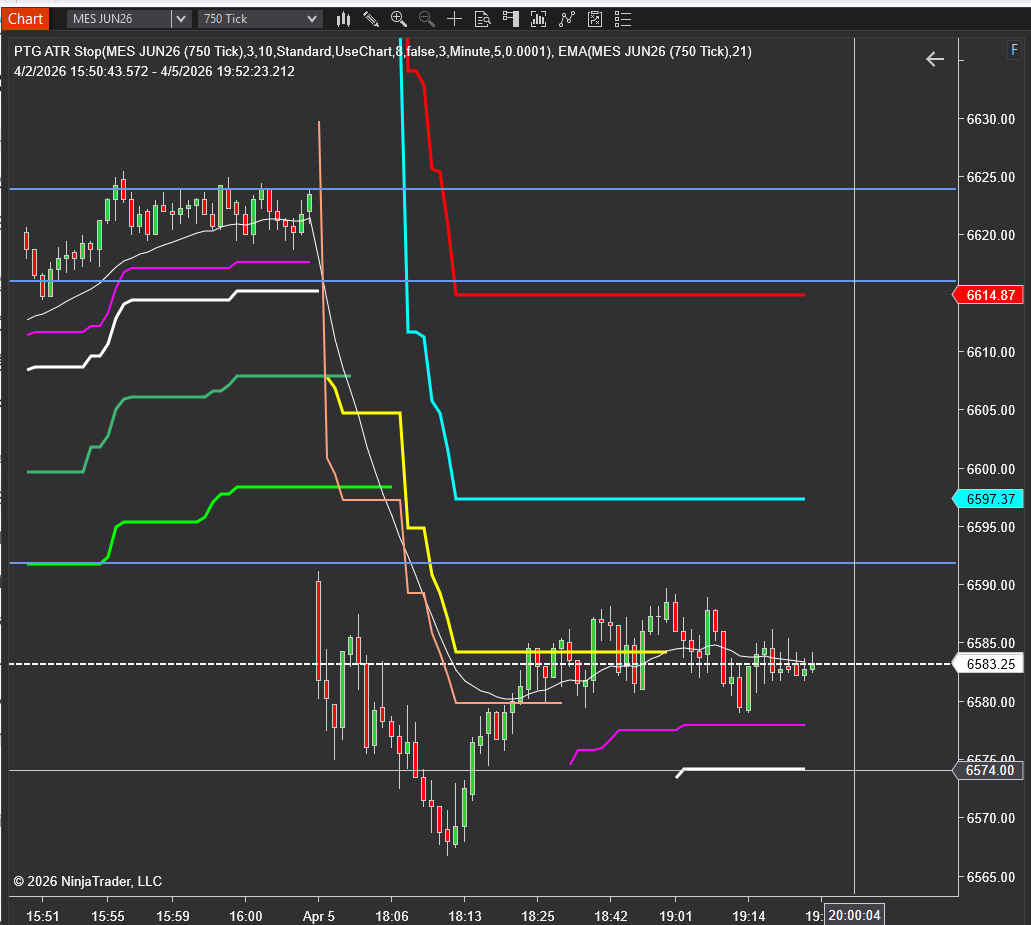Screen dimensions: 1031x925
Task: Expand the MES JUN26 instrument dropdown arrow
Action: coord(181,19)
